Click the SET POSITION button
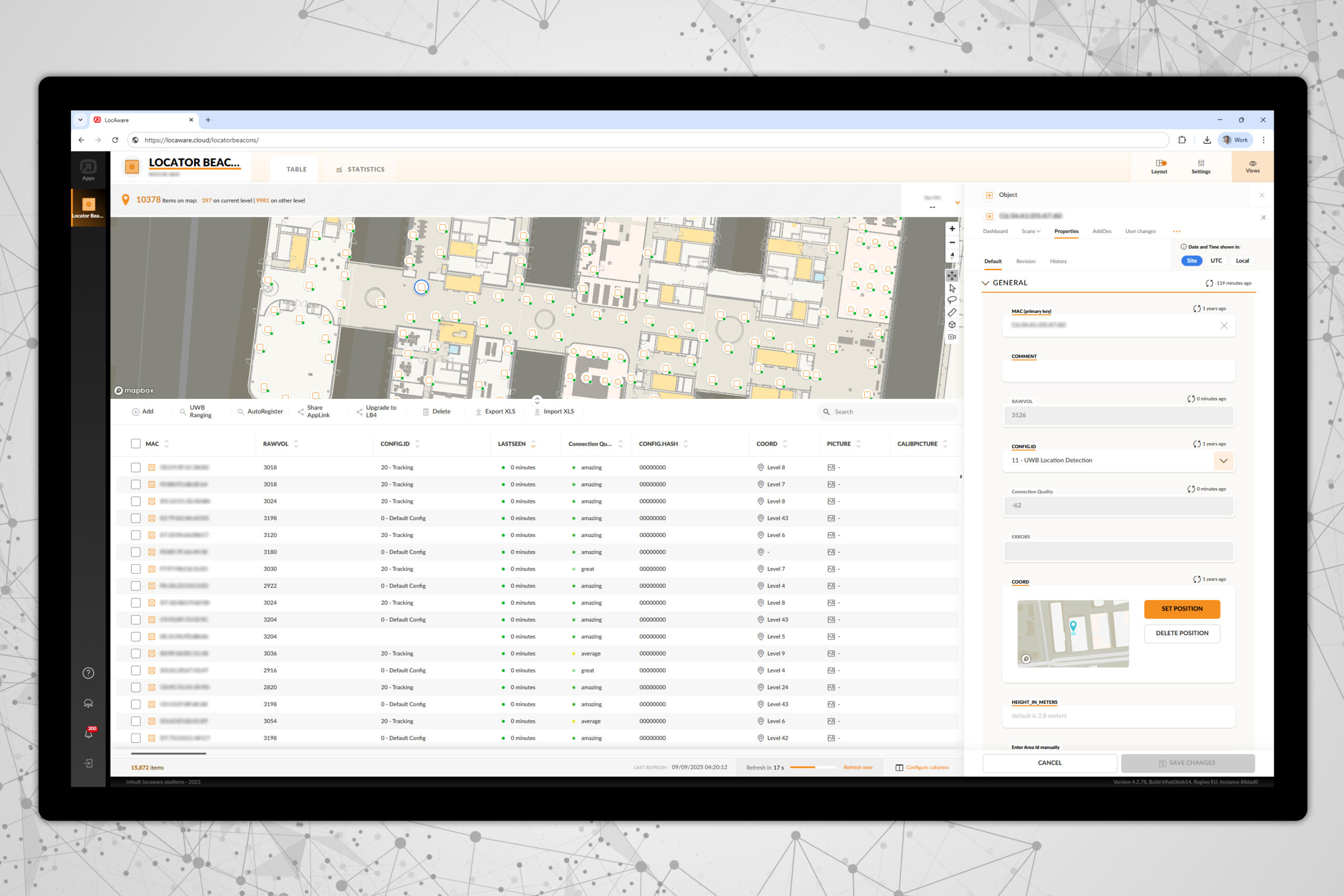 [x=1182, y=608]
